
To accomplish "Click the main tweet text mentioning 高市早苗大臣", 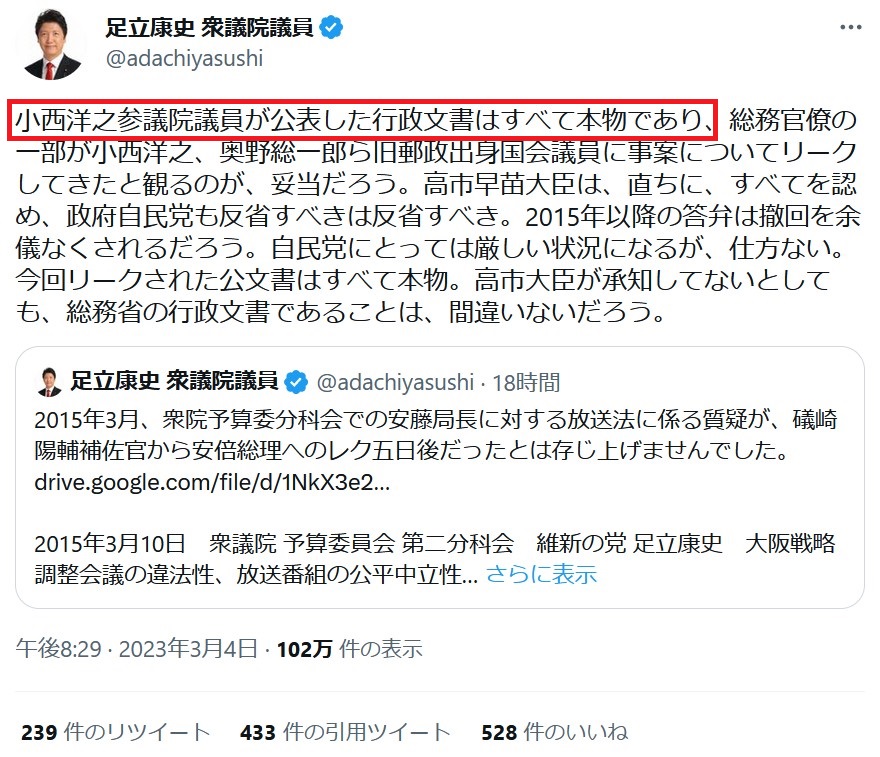I will (x=437, y=216).
